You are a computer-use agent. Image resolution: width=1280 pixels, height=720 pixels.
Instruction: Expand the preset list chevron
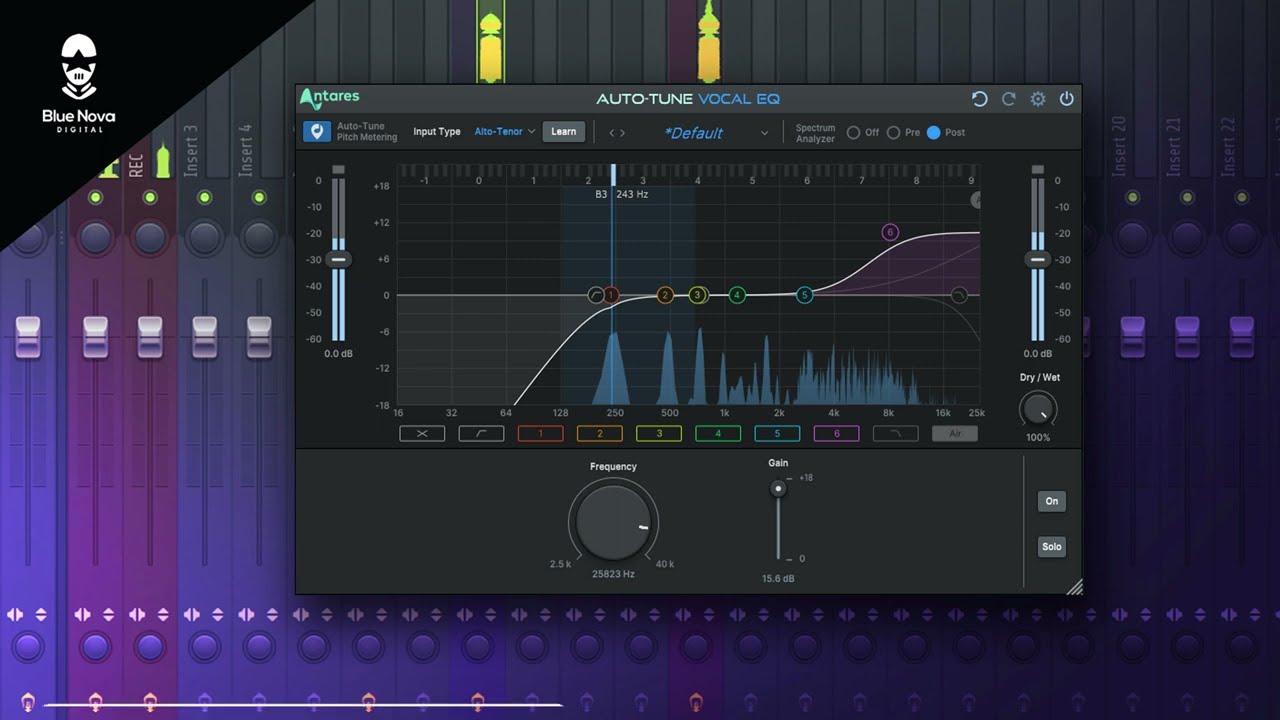pos(765,133)
